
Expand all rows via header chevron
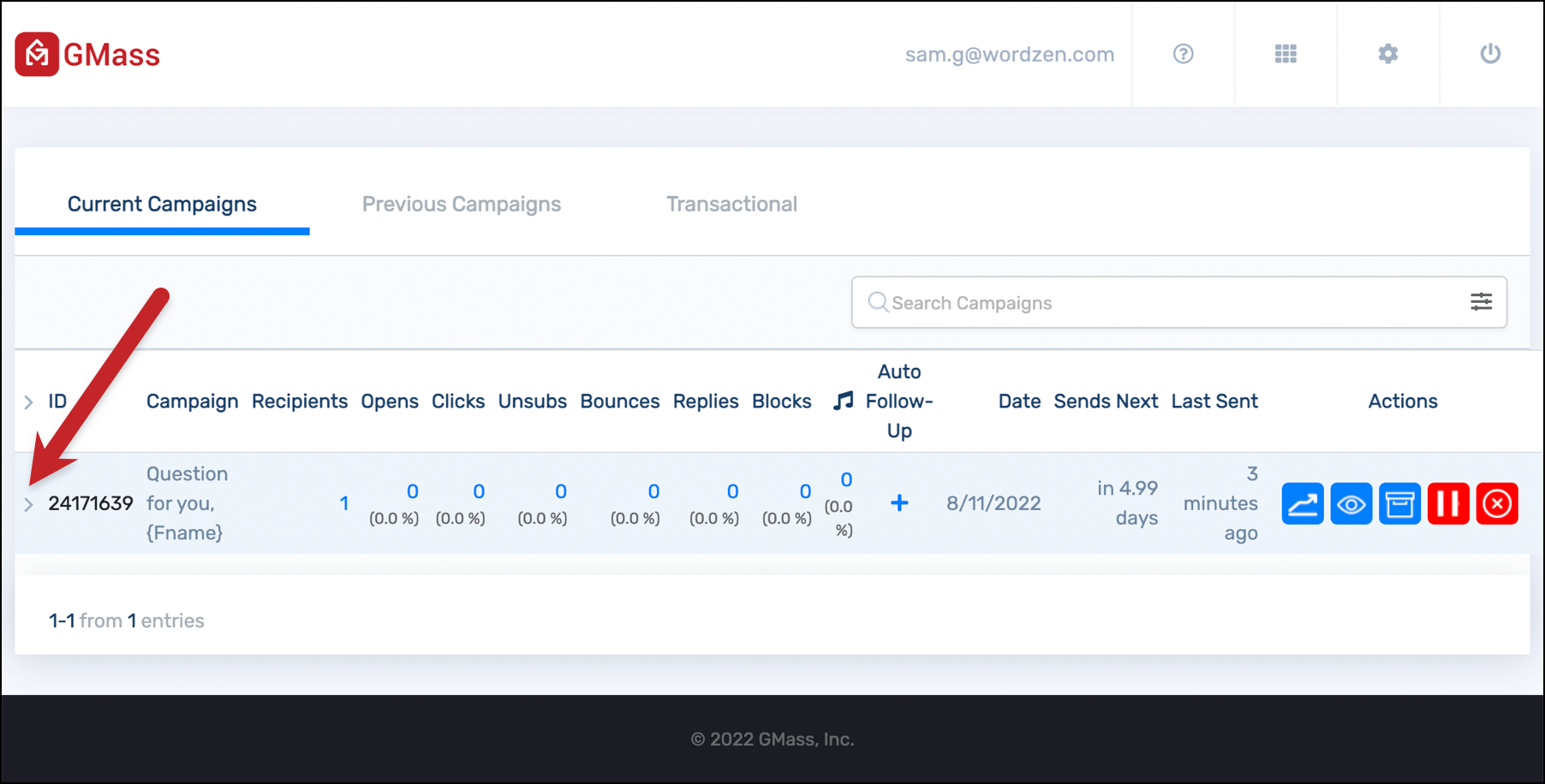click(x=28, y=401)
